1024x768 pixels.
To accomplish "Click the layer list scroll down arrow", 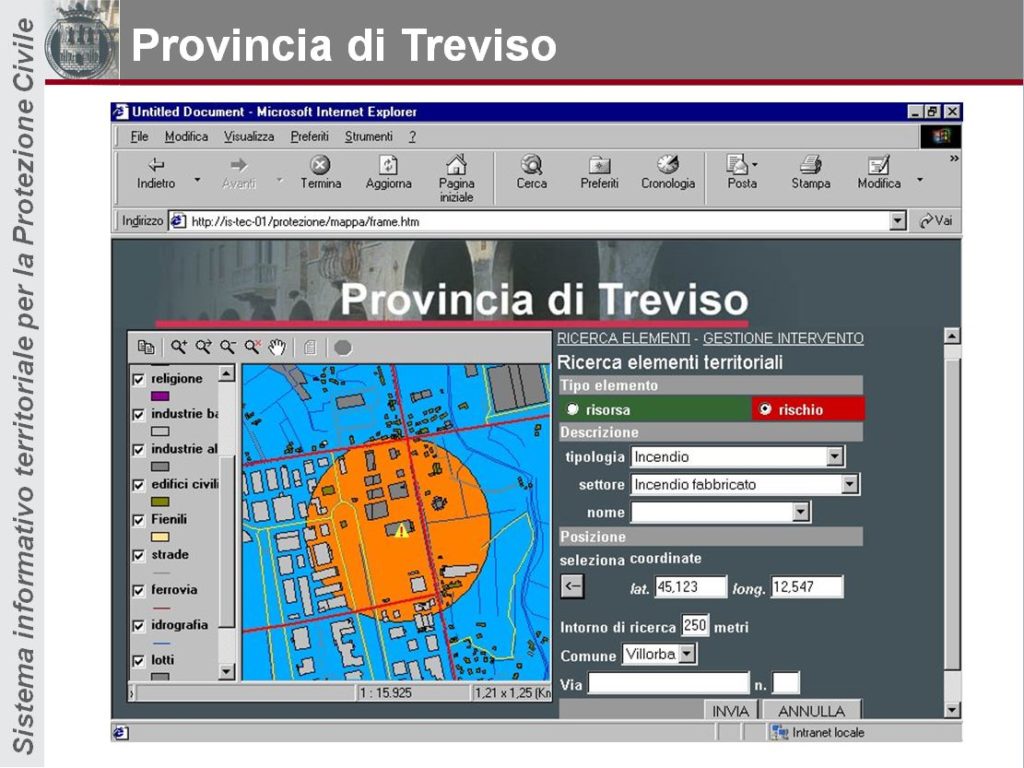I will click(x=226, y=671).
